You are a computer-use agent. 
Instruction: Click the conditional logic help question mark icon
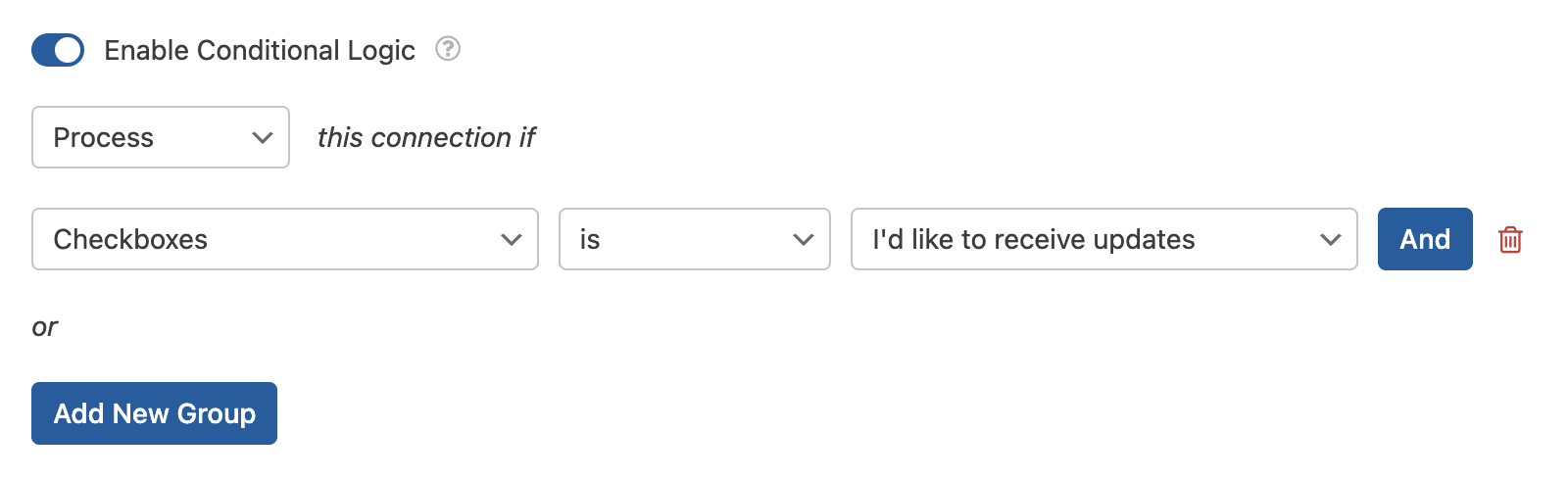click(448, 49)
